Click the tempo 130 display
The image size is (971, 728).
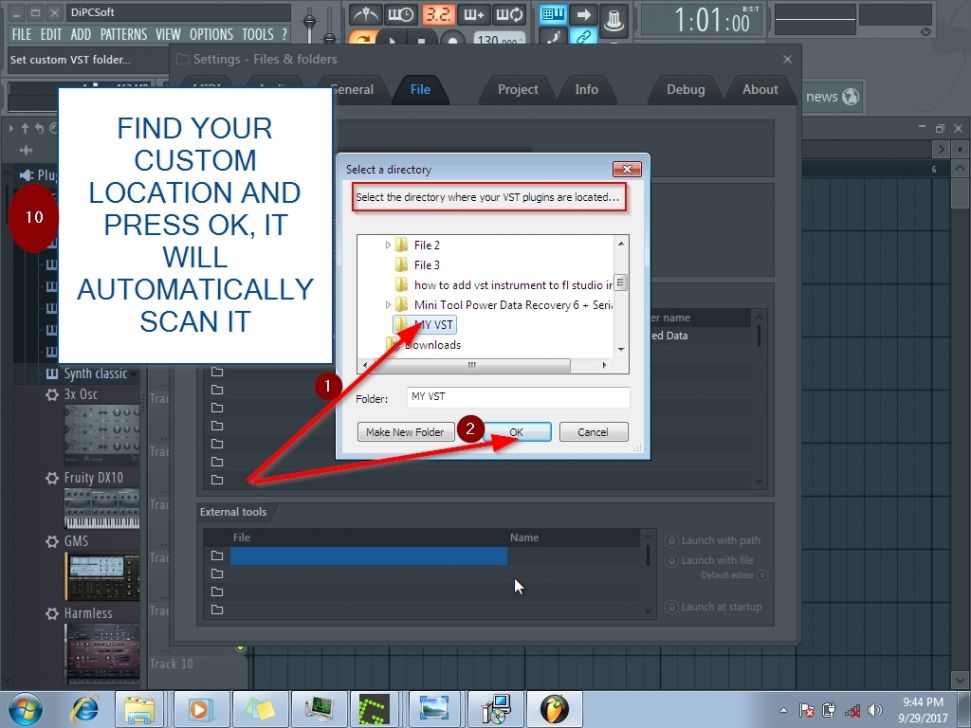pos(499,40)
